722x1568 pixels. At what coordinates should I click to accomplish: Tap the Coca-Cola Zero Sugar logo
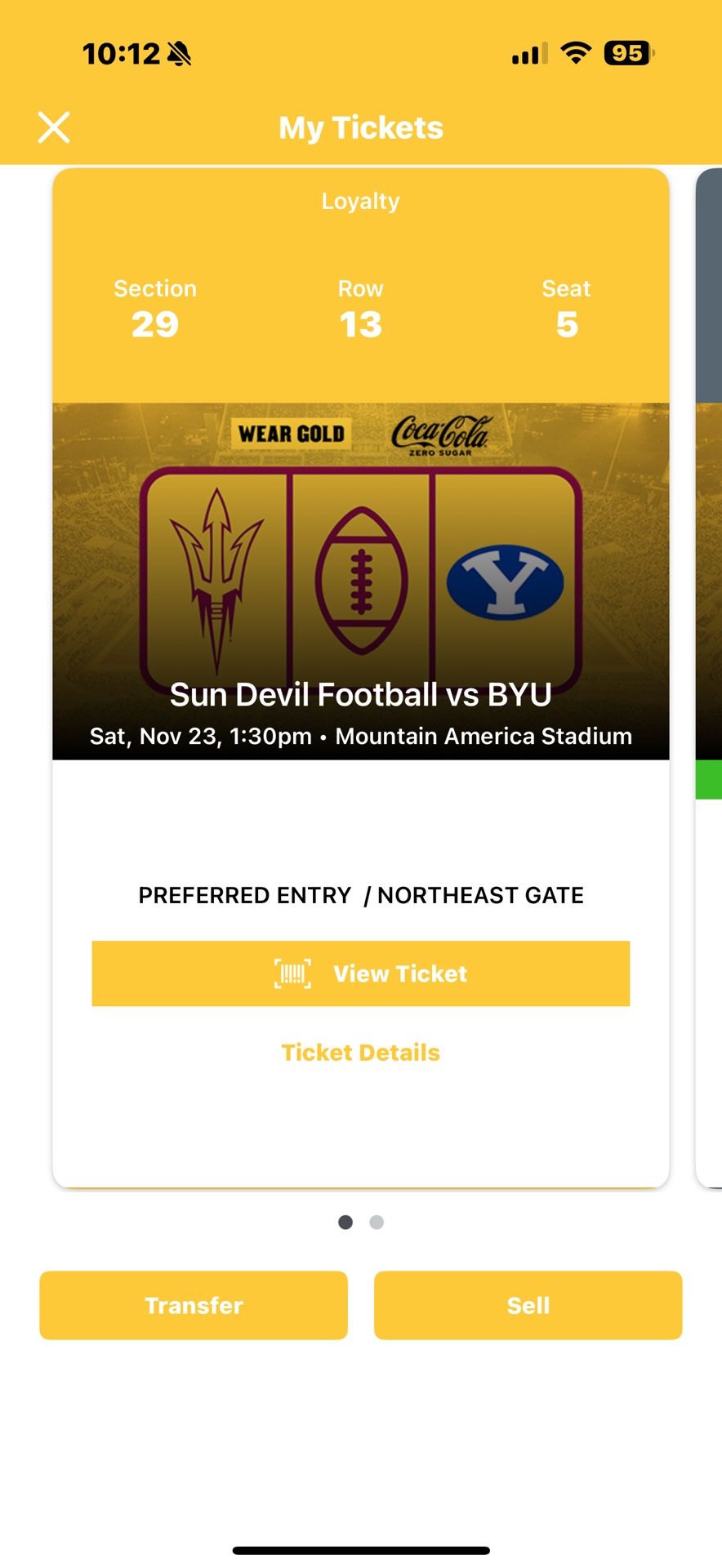point(440,434)
